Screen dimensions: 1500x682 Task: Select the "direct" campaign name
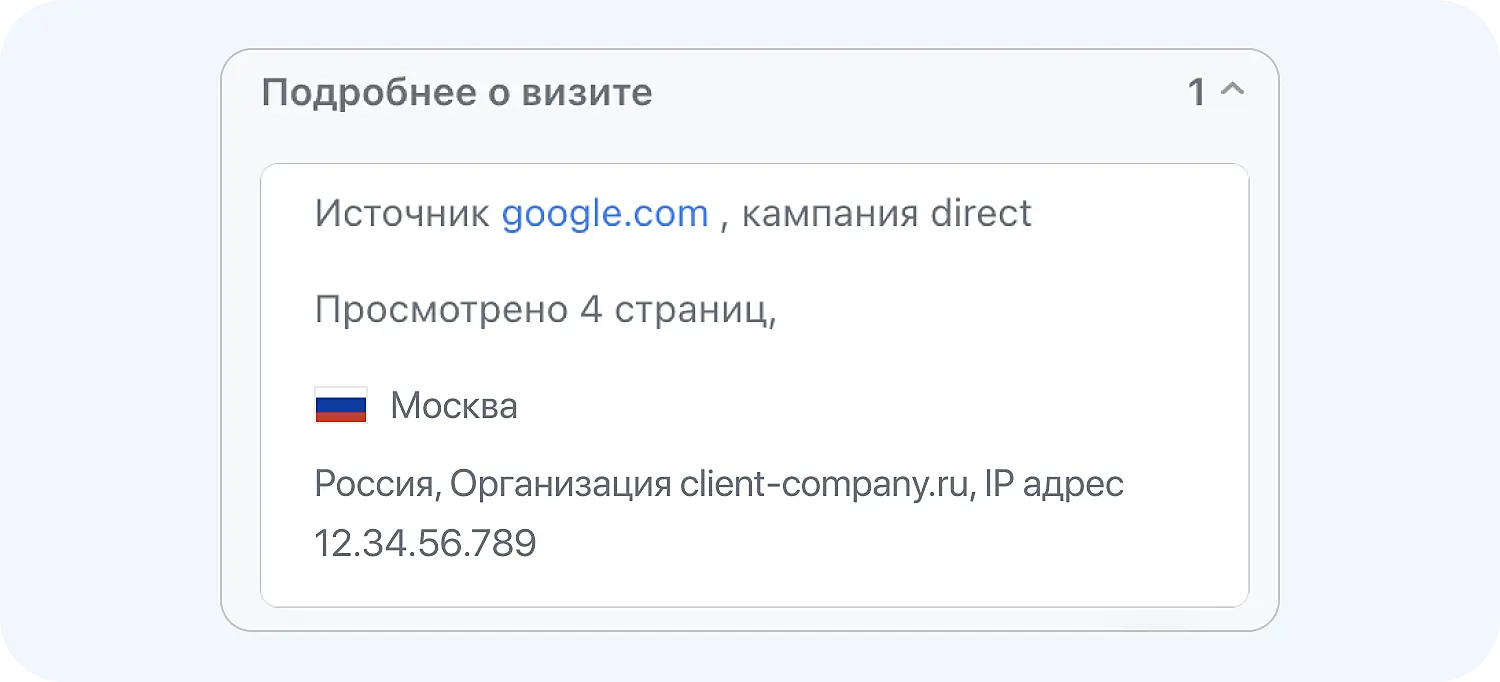(x=981, y=213)
